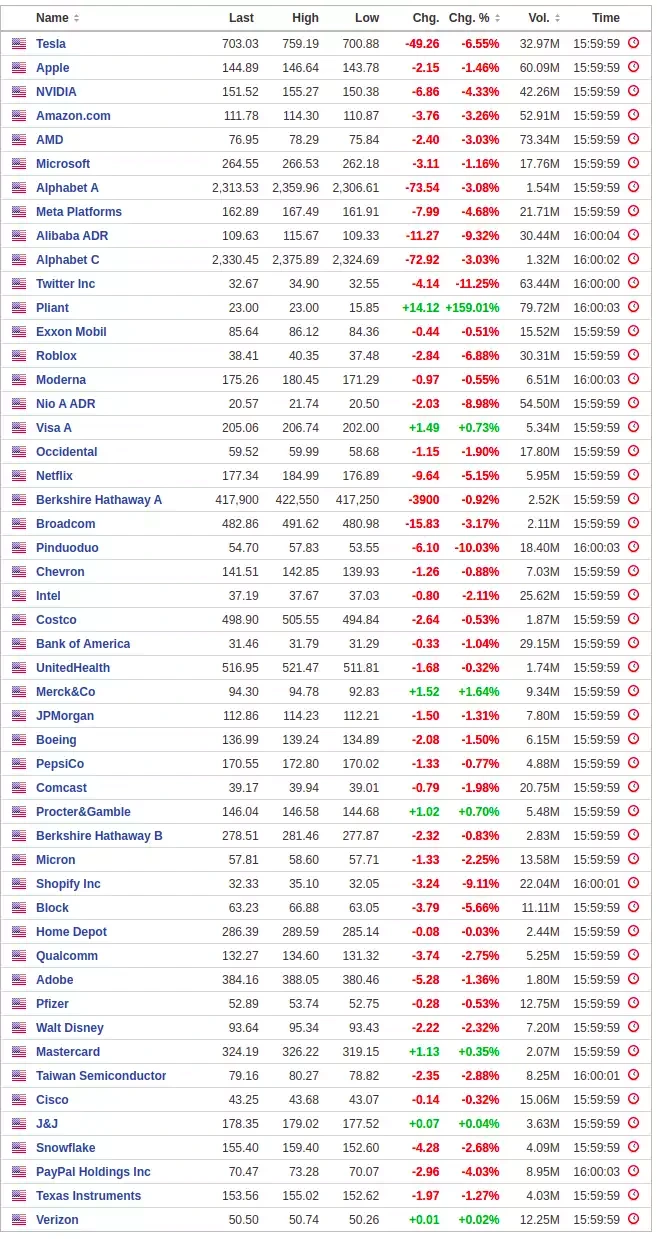657x1239 pixels.
Task: Open the Apple stock link
Action: tap(53, 68)
